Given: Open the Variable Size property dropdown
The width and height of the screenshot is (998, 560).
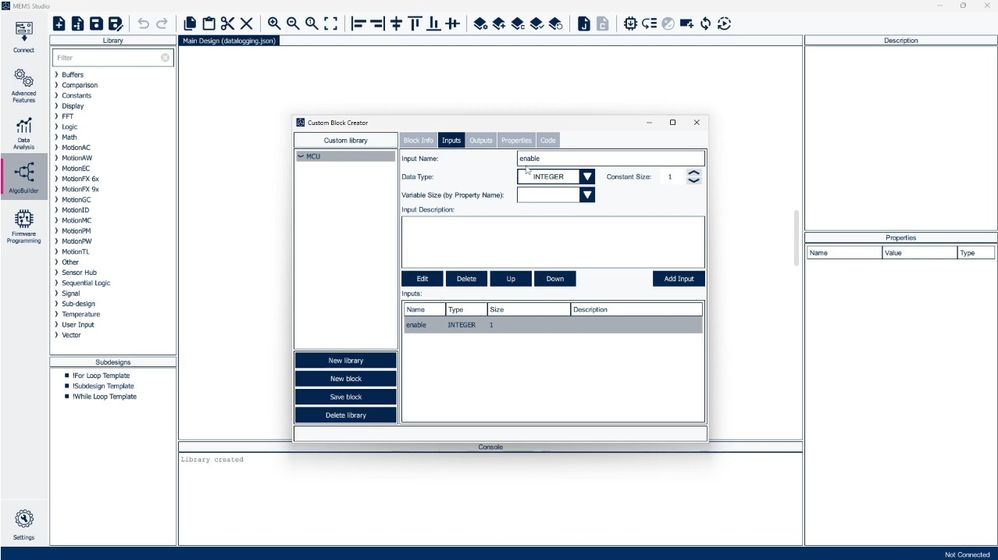Looking at the screenshot, I should pyautogui.click(x=587, y=195).
